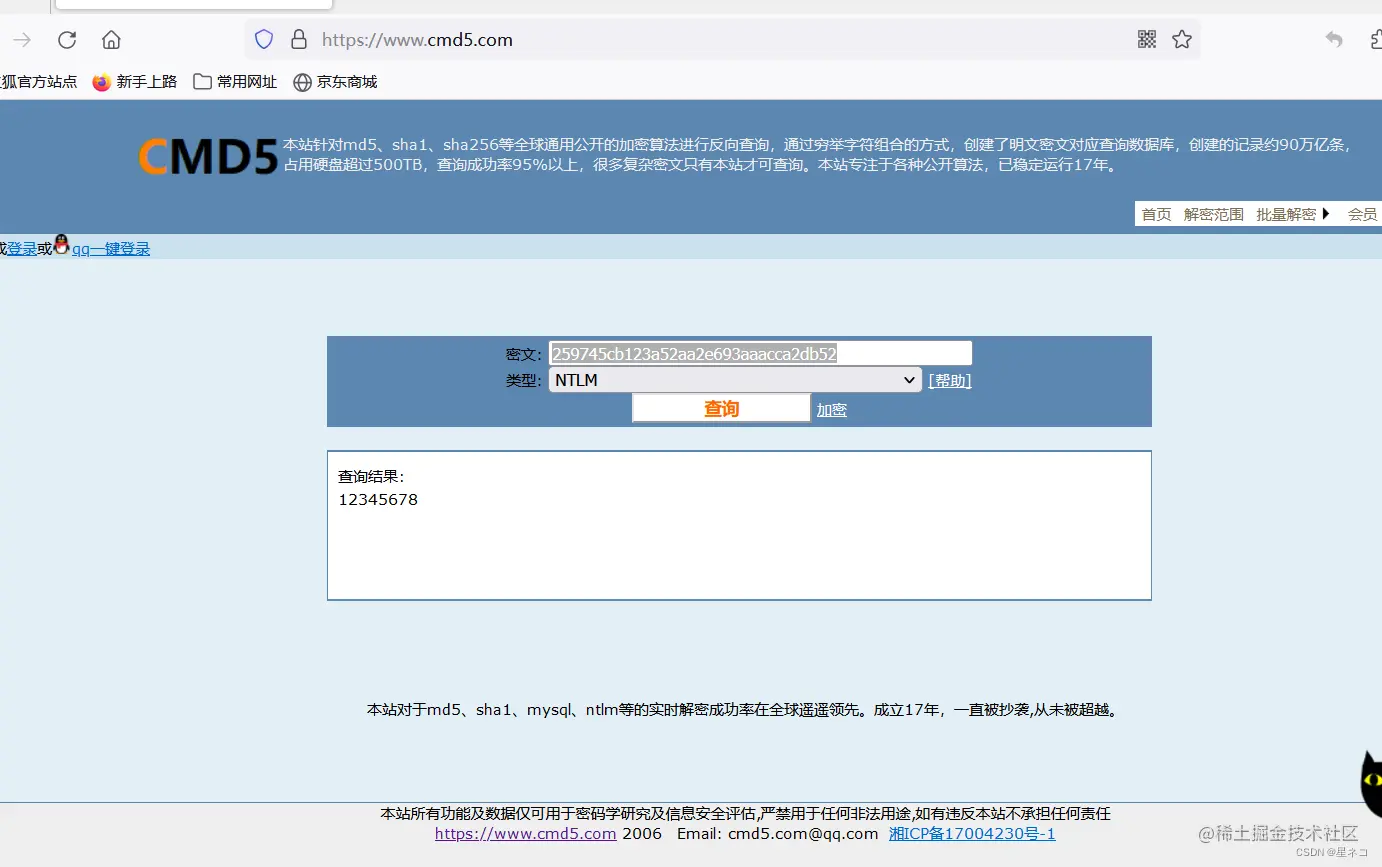This screenshot has height=867, width=1382.
Task: Open the 湘ICP备17004230号-1 footer link
Action: click(972, 834)
